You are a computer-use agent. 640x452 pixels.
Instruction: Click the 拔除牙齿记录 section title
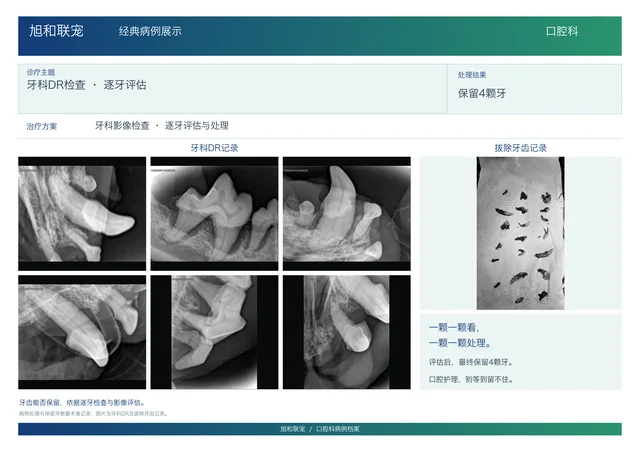click(520, 148)
